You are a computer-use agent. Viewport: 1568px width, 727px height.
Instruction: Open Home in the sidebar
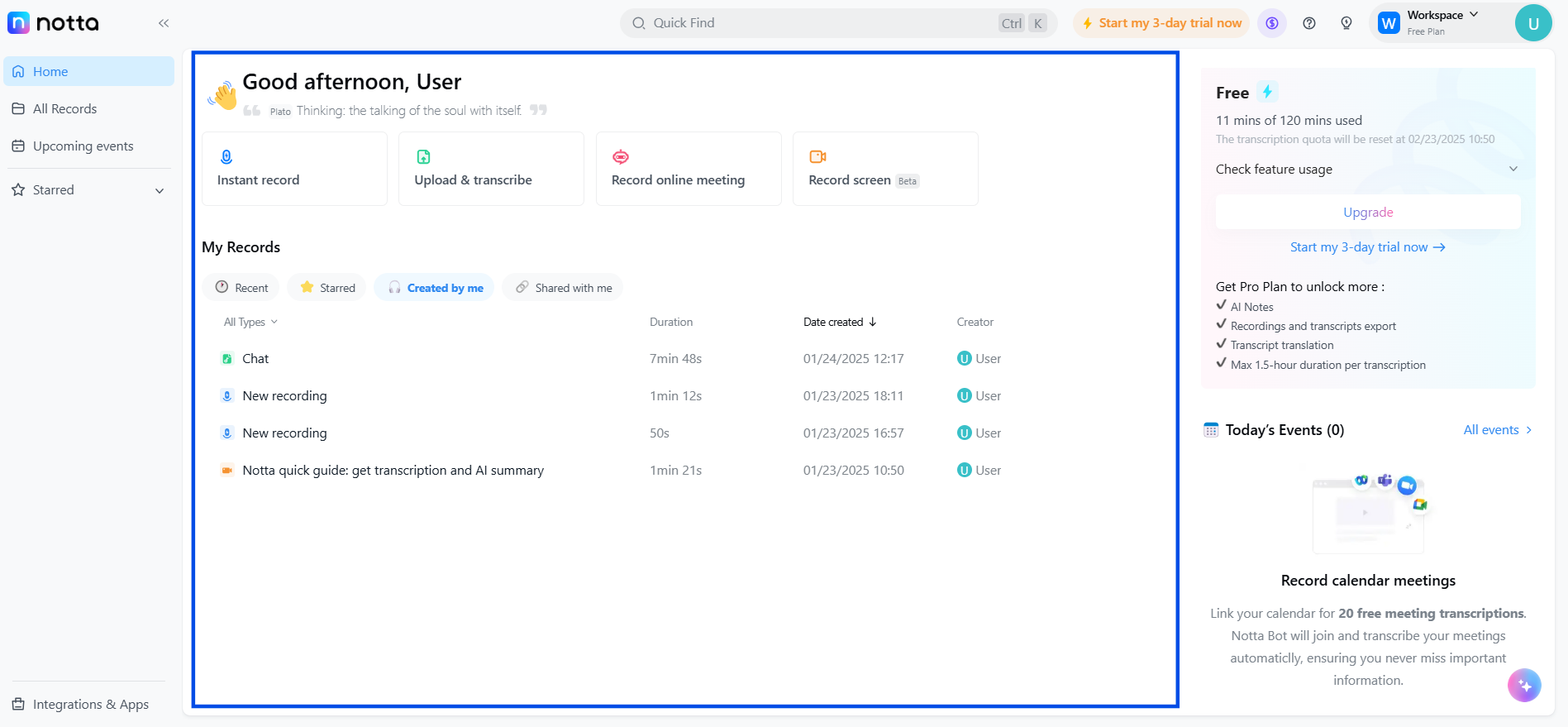point(88,71)
